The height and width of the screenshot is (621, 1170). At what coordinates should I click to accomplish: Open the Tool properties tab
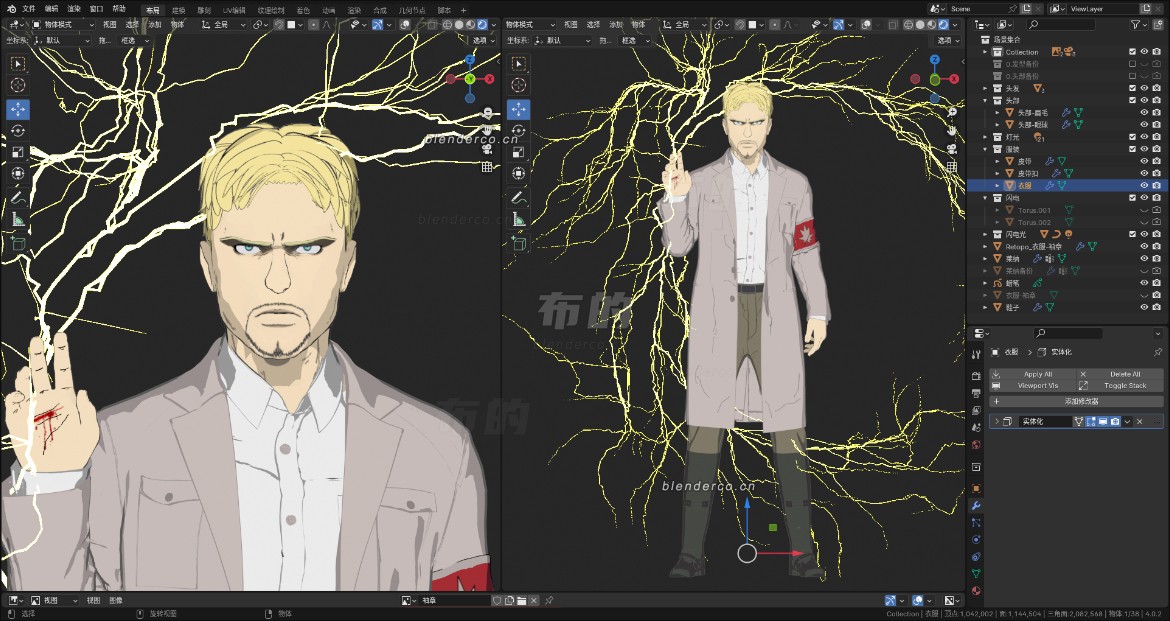pyautogui.click(x=976, y=355)
